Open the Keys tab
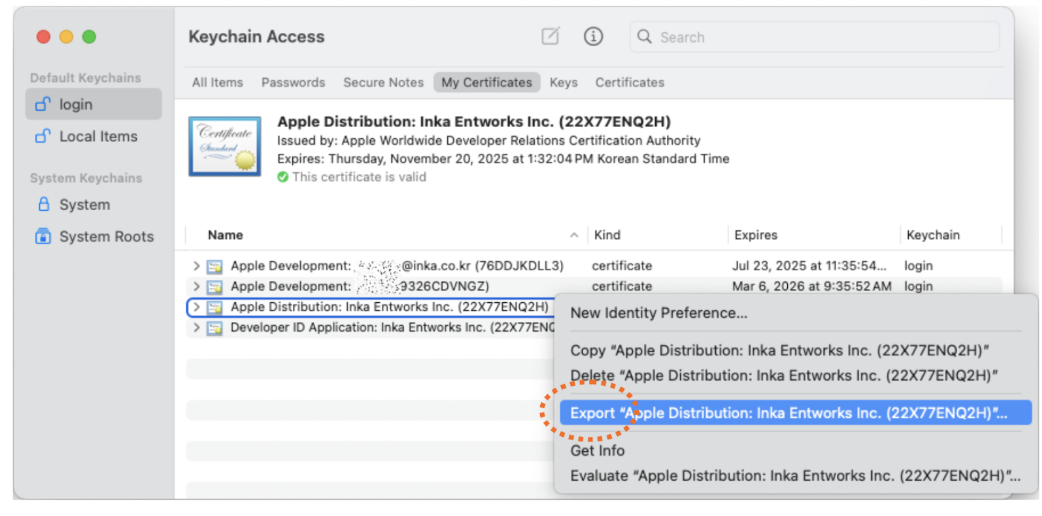The width and height of the screenshot is (1042, 516). (563, 82)
